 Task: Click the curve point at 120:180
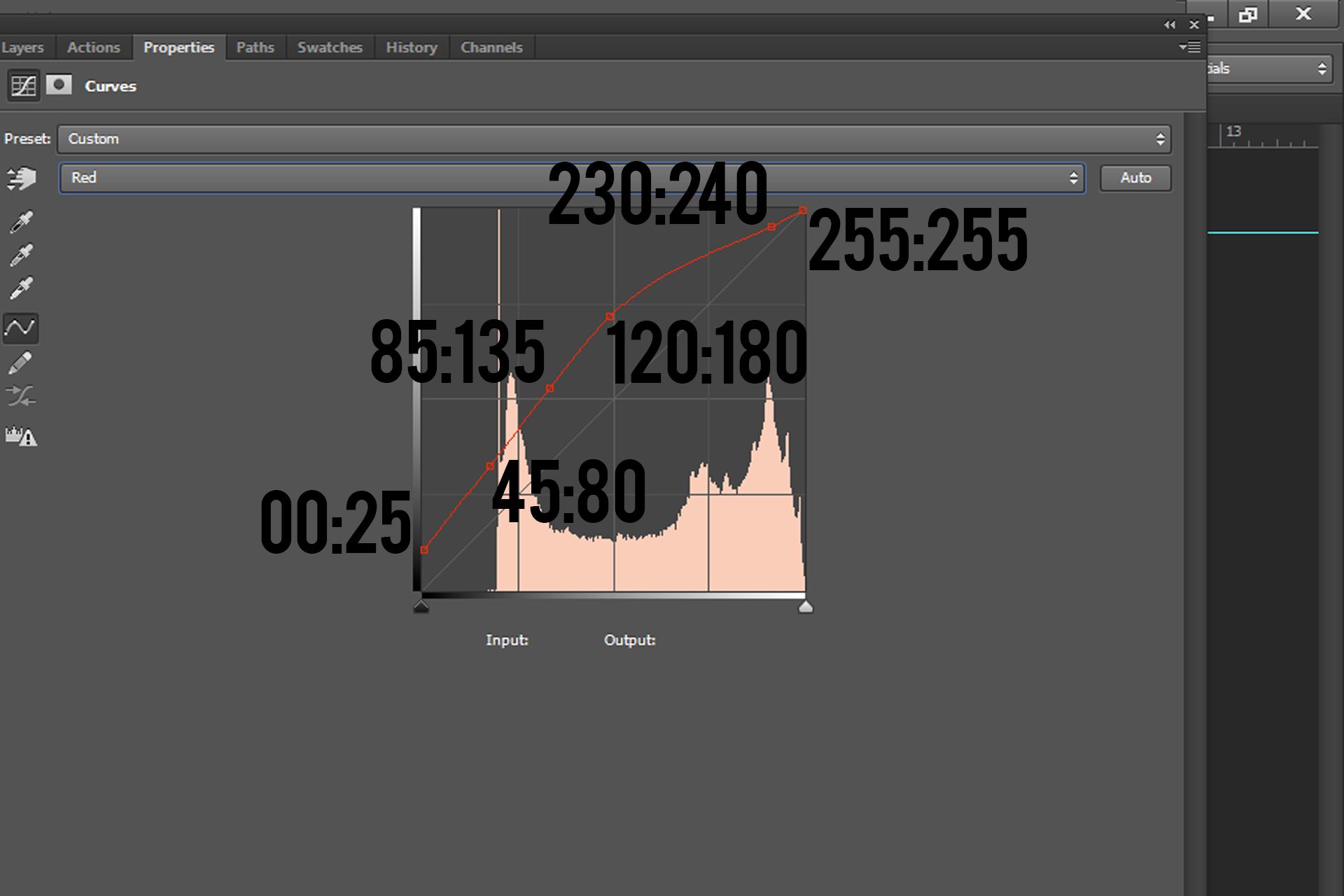(610, 317)
